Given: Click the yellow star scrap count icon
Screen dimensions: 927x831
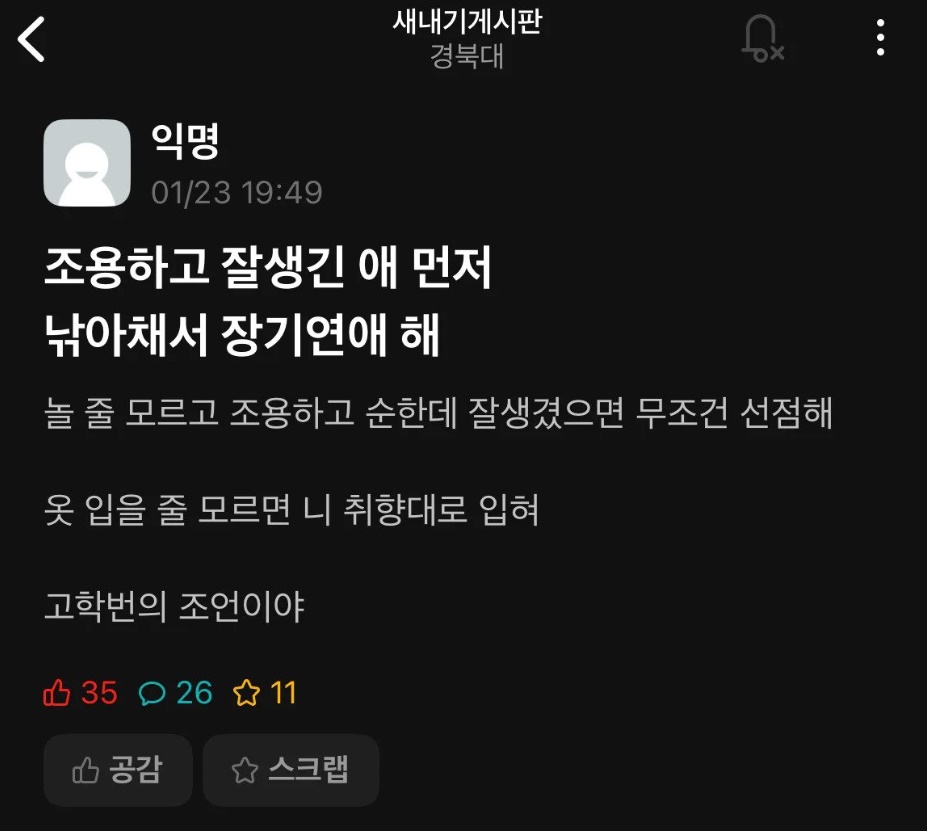Looking at the screenshot, I should coord(247,693).
